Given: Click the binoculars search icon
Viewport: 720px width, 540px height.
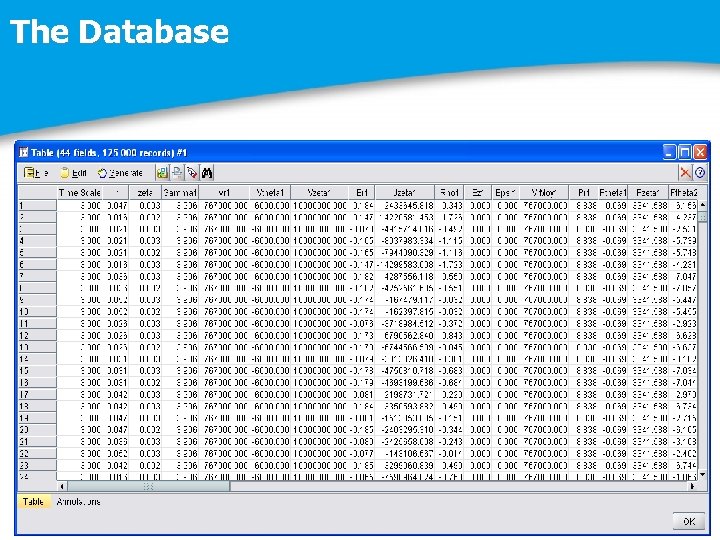Looking at the screenshot, I should (x=207, y=173).
